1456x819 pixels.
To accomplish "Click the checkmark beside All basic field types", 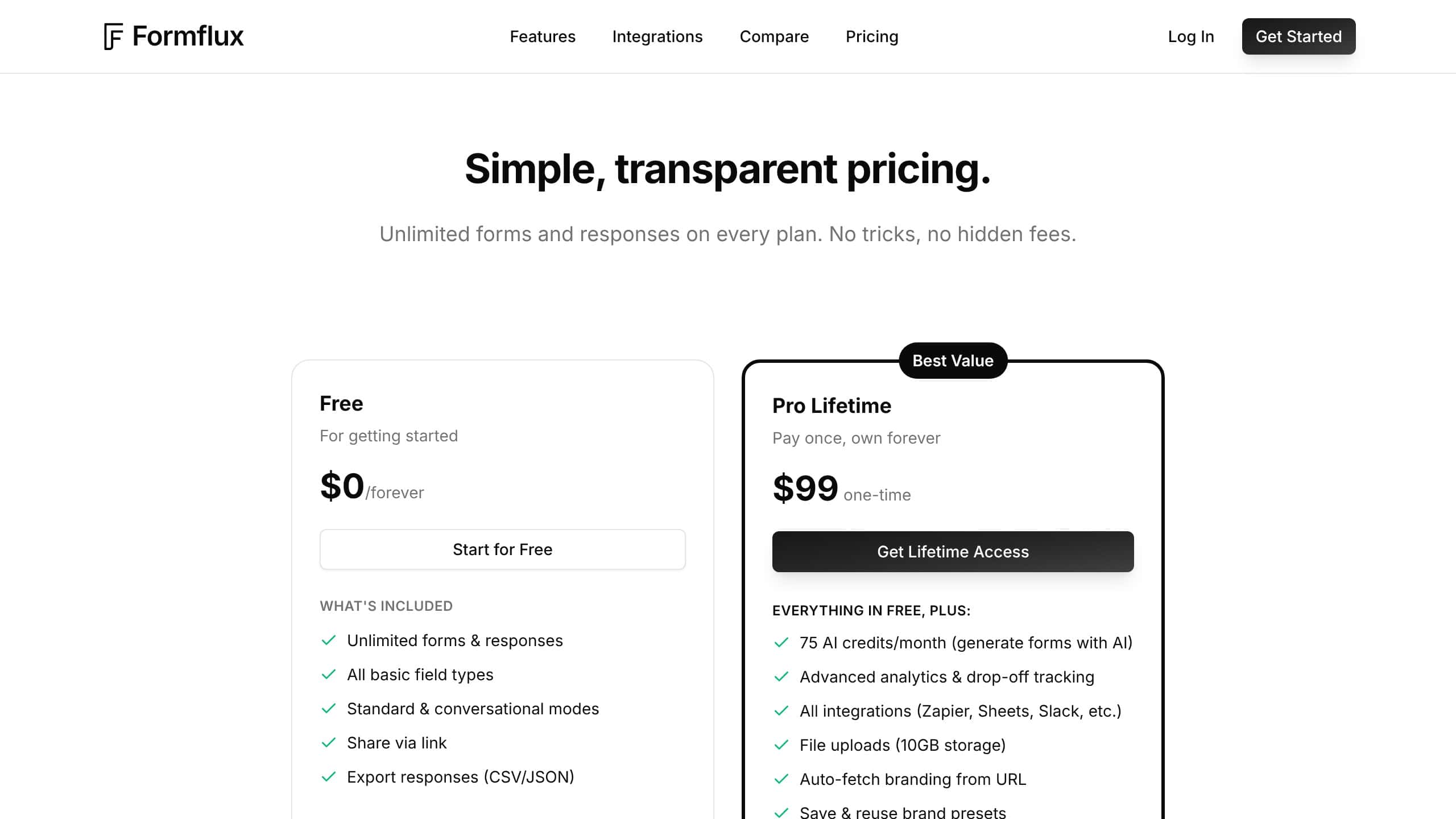I will click(x=329, y=675).
